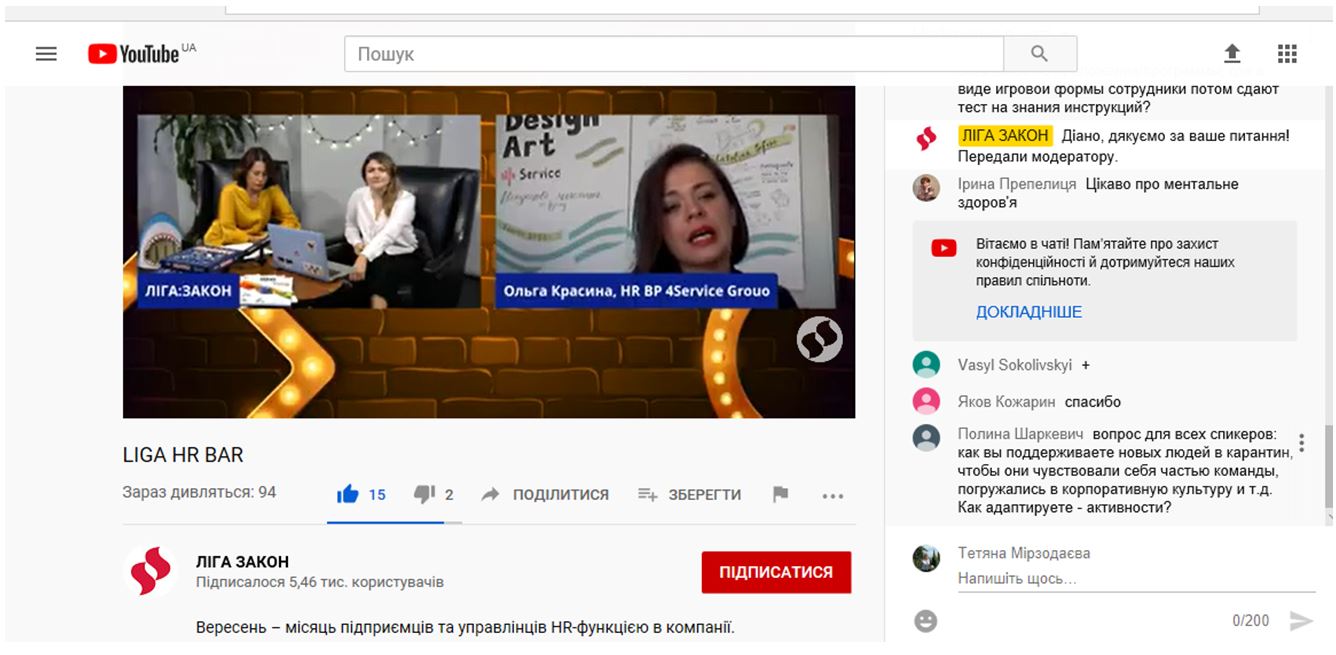This screenshot has height=655, width=1336.
Task: Click Ірина Препелиця avatar in chat
Action: coord(926,187)
